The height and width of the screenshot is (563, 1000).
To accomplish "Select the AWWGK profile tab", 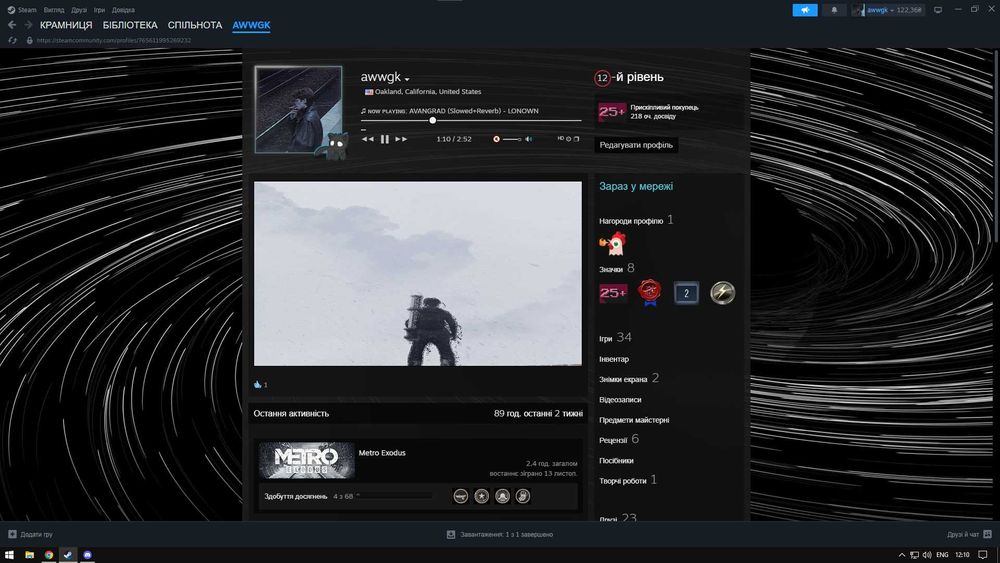I will [251, 25].
